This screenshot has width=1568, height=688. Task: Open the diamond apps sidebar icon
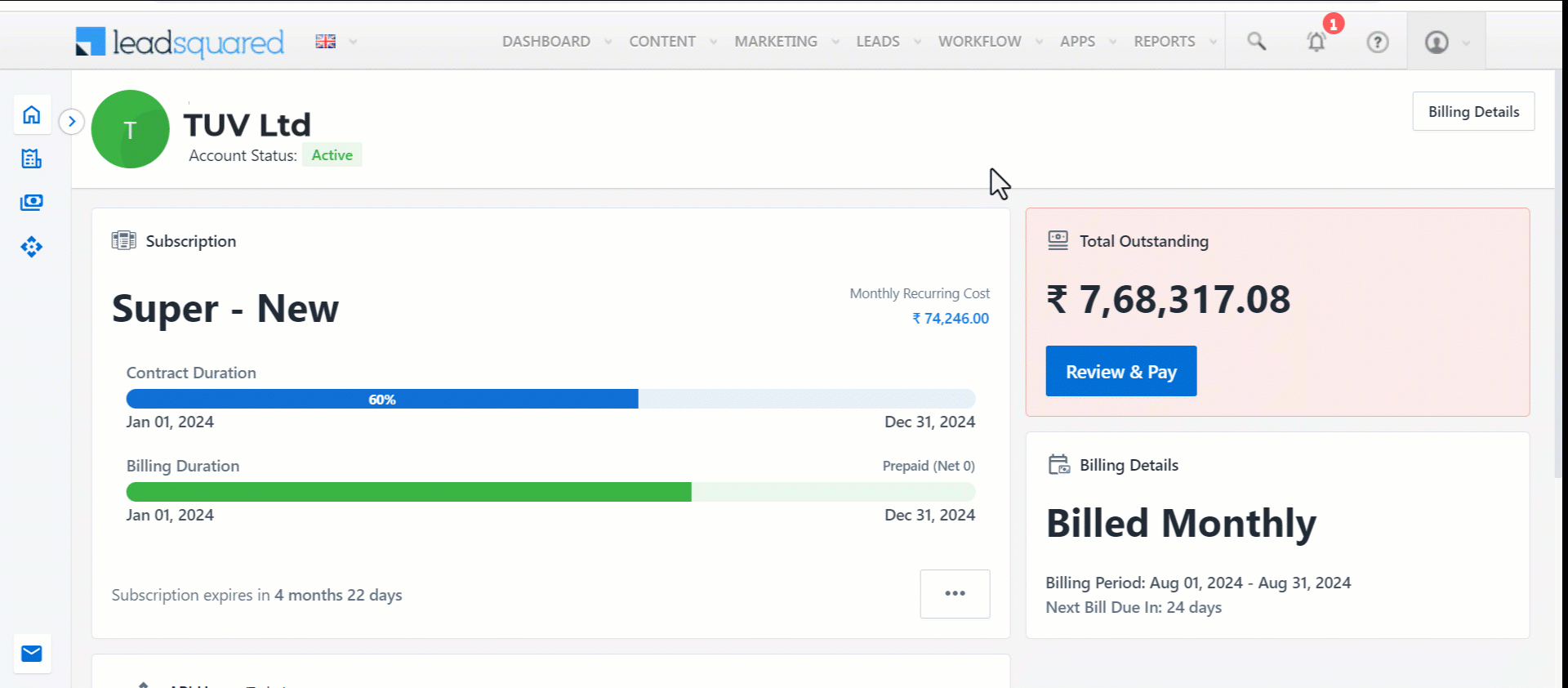(32, 247)
